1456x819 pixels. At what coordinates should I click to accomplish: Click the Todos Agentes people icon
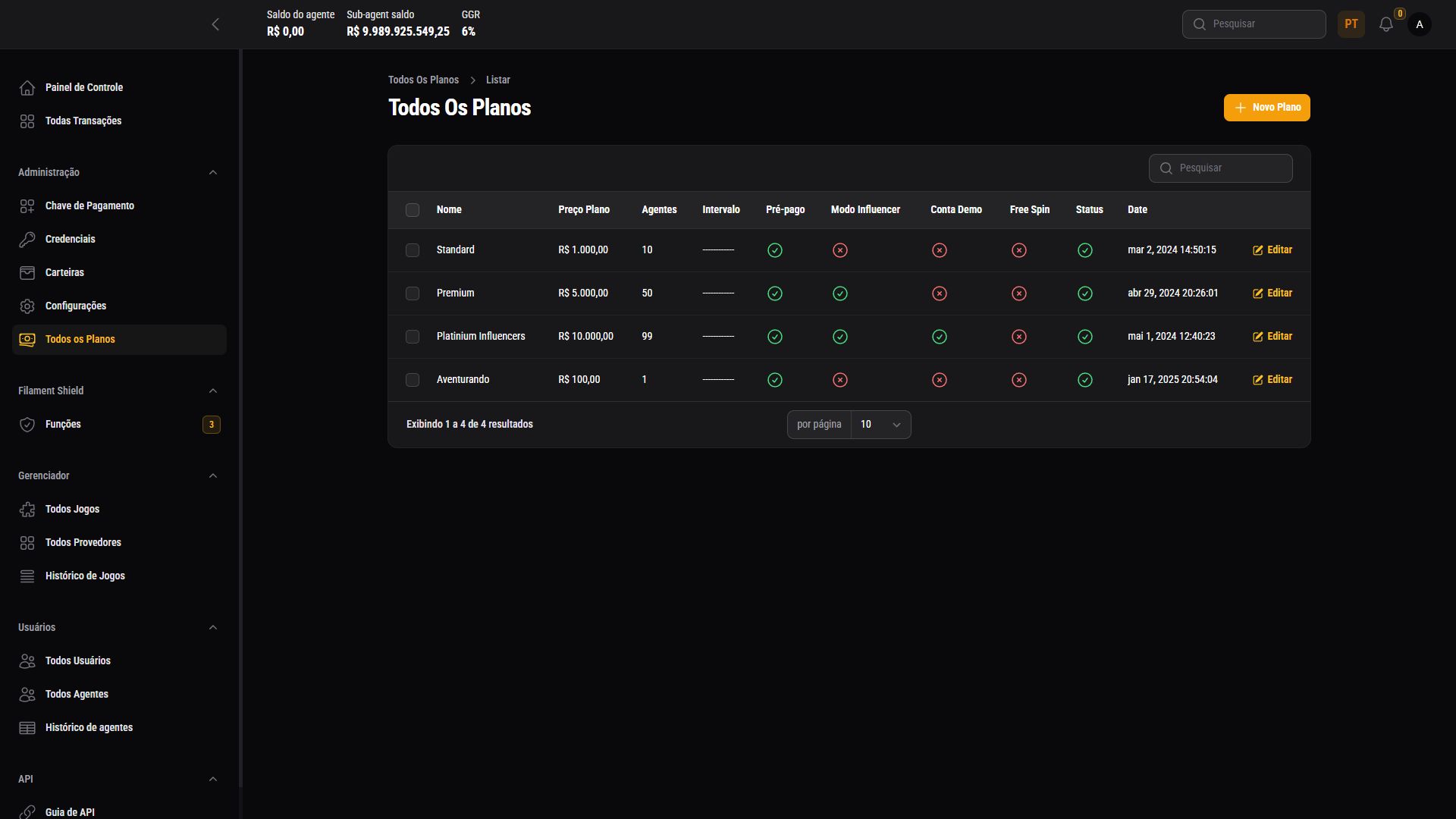[27, 695]
